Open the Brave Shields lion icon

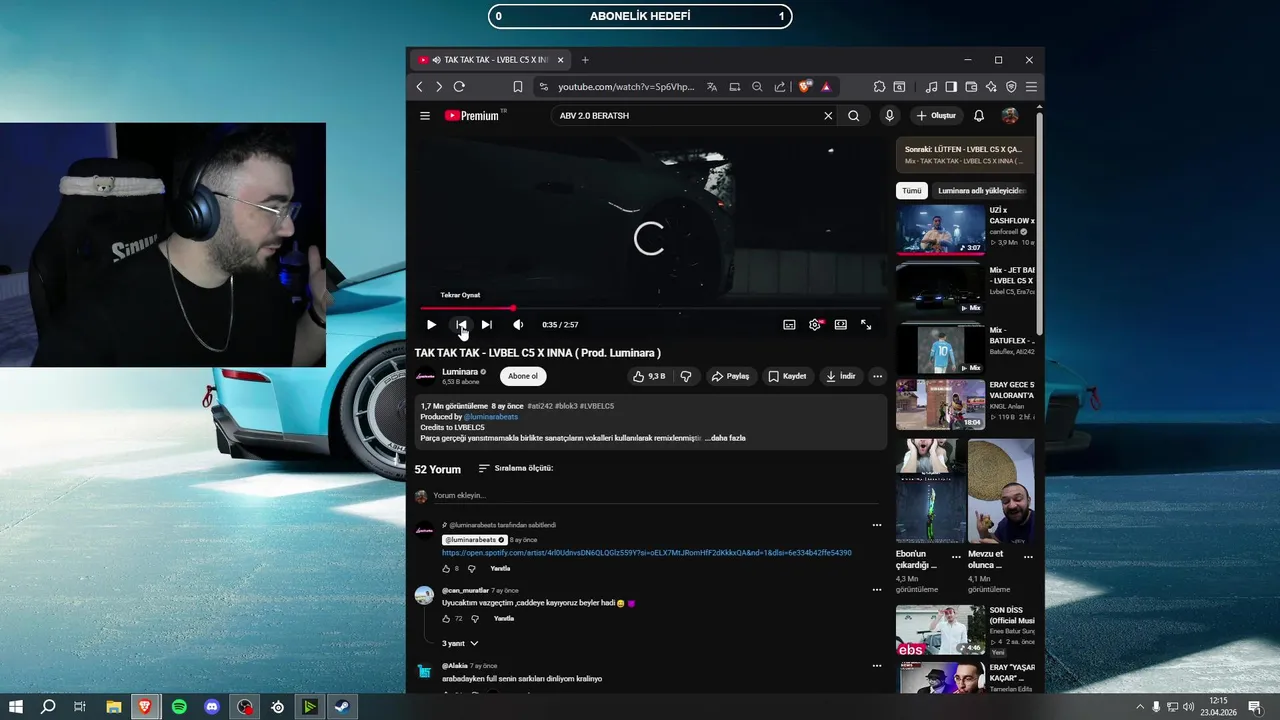pyautogui.click(x=804, y=87)
